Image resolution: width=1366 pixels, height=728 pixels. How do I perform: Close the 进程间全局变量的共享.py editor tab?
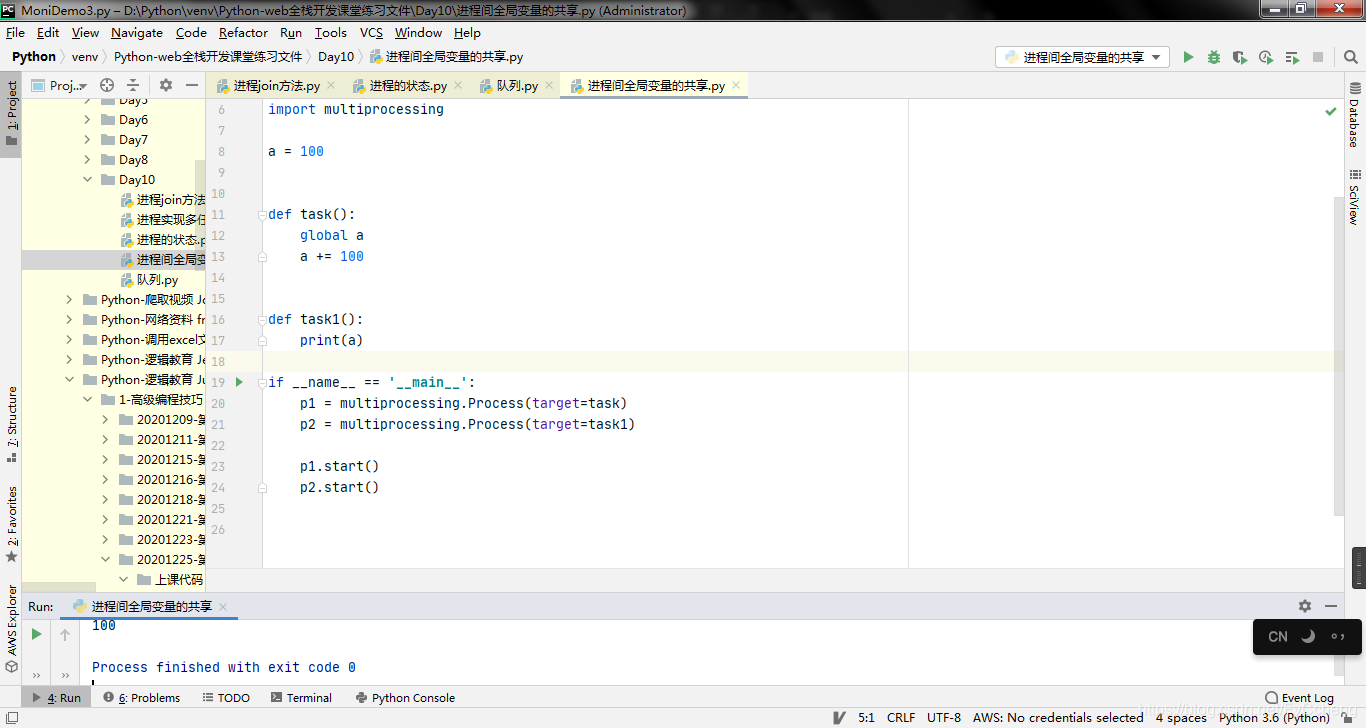(737, 86)
